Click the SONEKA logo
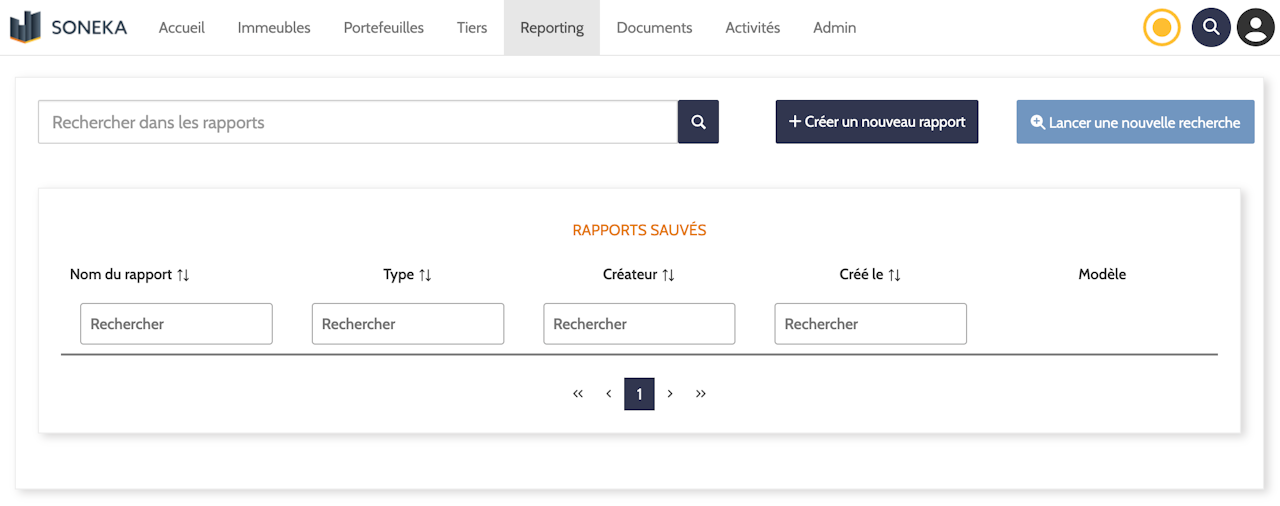The width and height of the screenshot is (1280, 506). click(x=68, y=27)
